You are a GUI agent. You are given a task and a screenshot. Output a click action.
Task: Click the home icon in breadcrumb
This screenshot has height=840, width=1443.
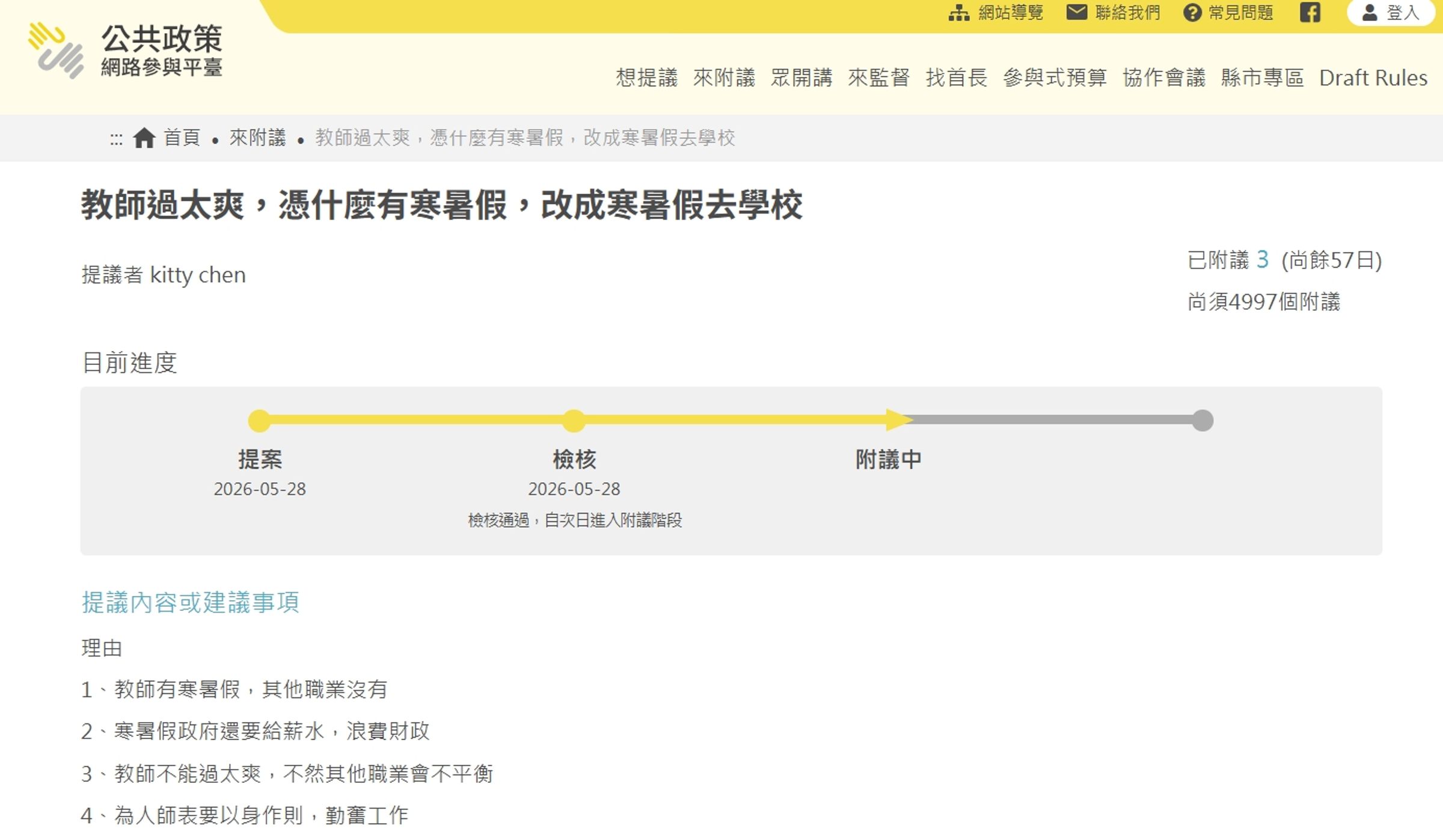click(144, 138)
